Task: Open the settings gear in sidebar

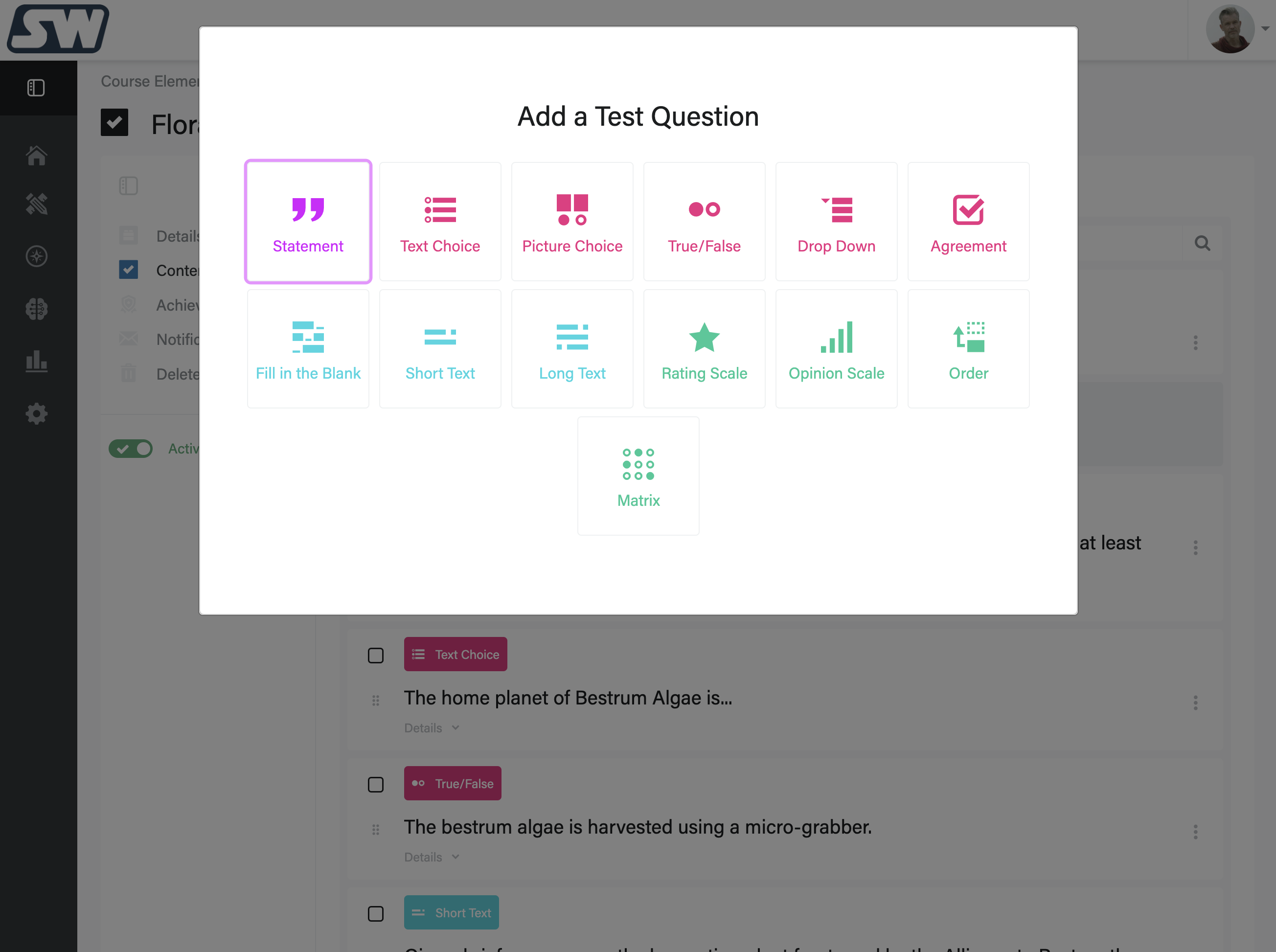Action: pyautogui.click(x=36, y=414)
